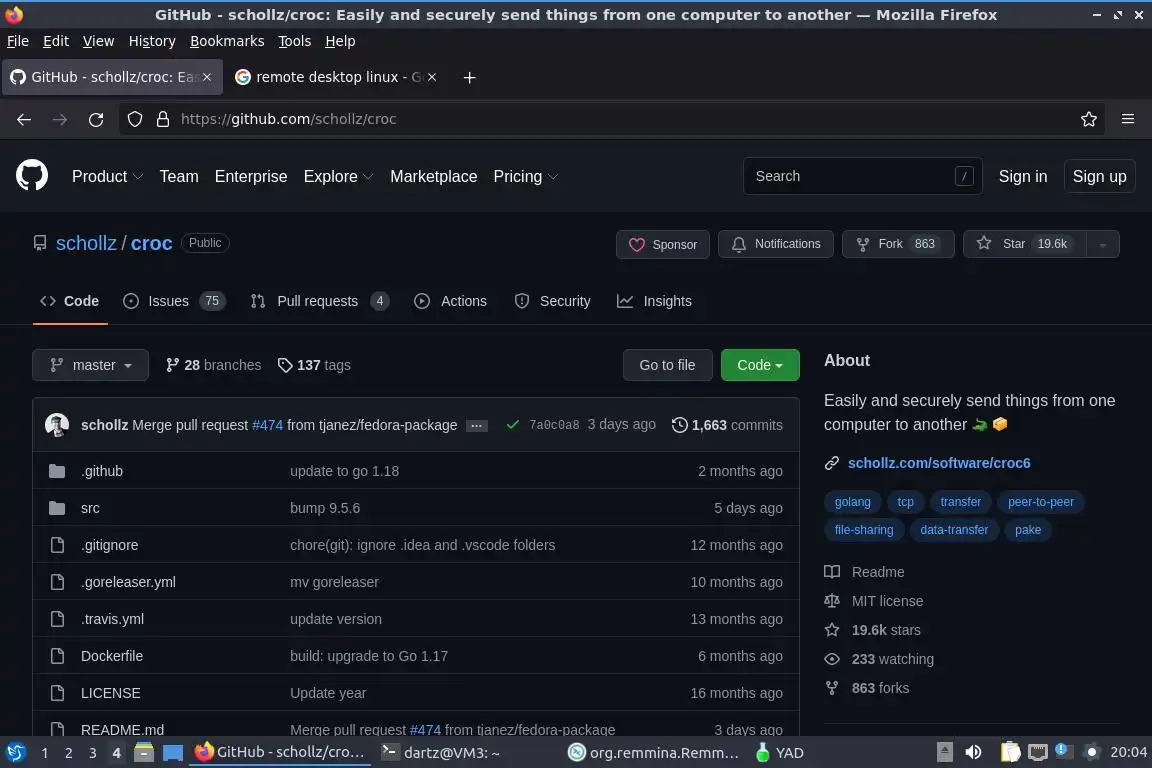The height and width of the screenshot is (768, 1152).
Task: Click the file-sharing topic tag
Action: click(864, 530)
